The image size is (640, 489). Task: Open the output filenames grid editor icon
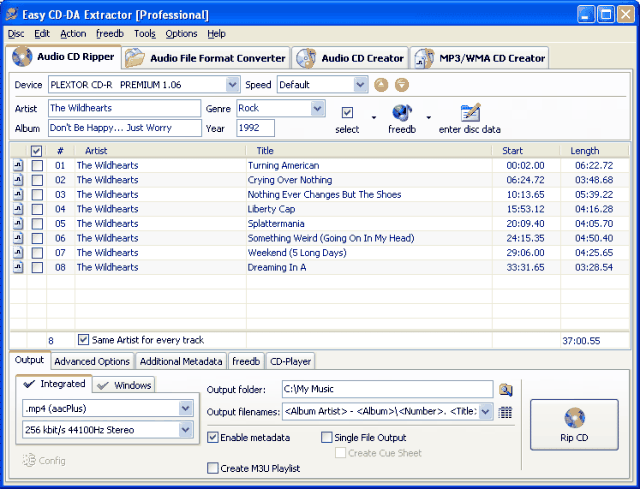pos(505,412)
